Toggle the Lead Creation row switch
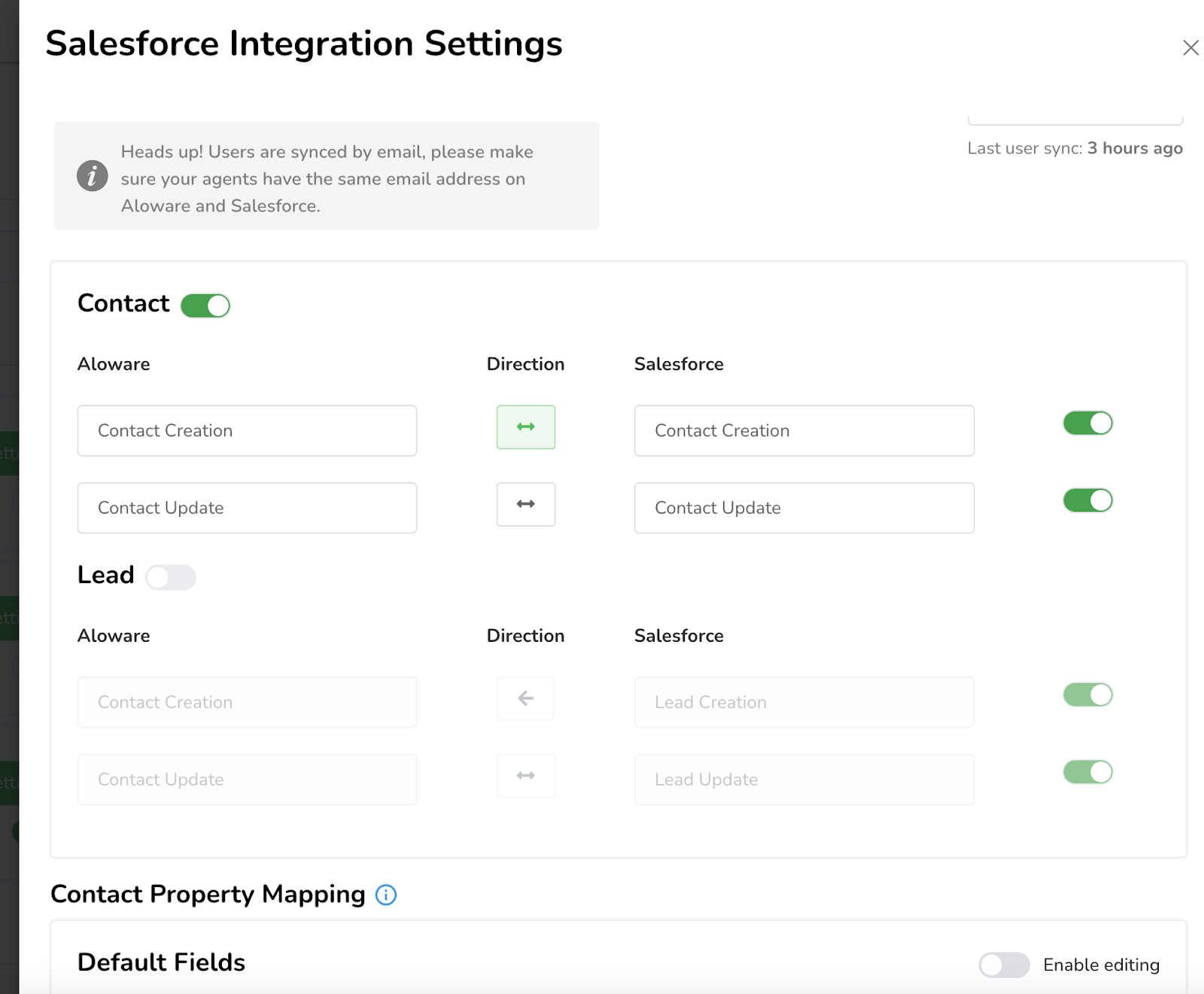This screenshot has width=1204, height=994. click(1087, 695)
